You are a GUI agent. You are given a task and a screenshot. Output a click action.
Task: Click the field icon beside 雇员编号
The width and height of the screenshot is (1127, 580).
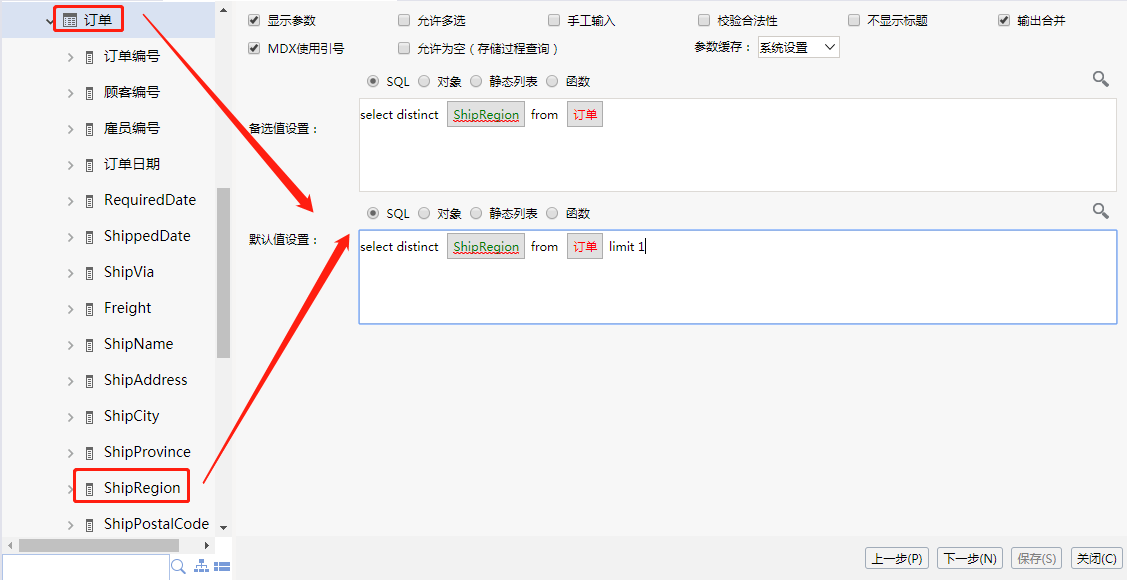(x=90, y=129)
